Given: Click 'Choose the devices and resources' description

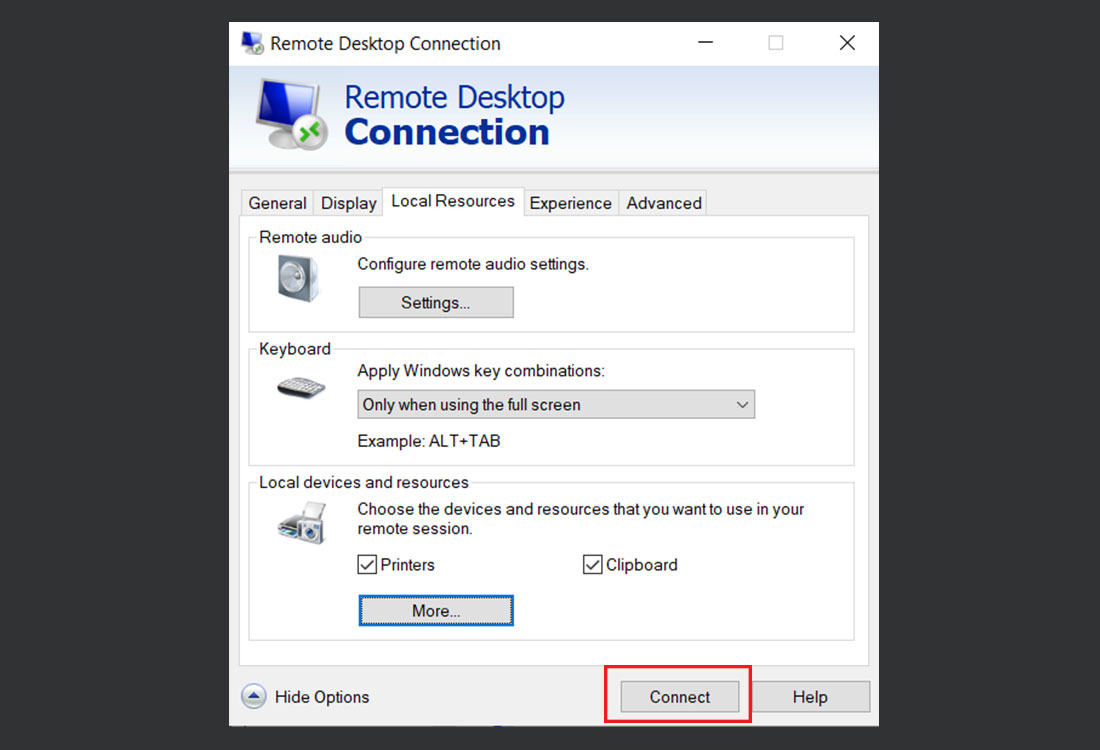Looking at the screenshot, I should 581,518.
